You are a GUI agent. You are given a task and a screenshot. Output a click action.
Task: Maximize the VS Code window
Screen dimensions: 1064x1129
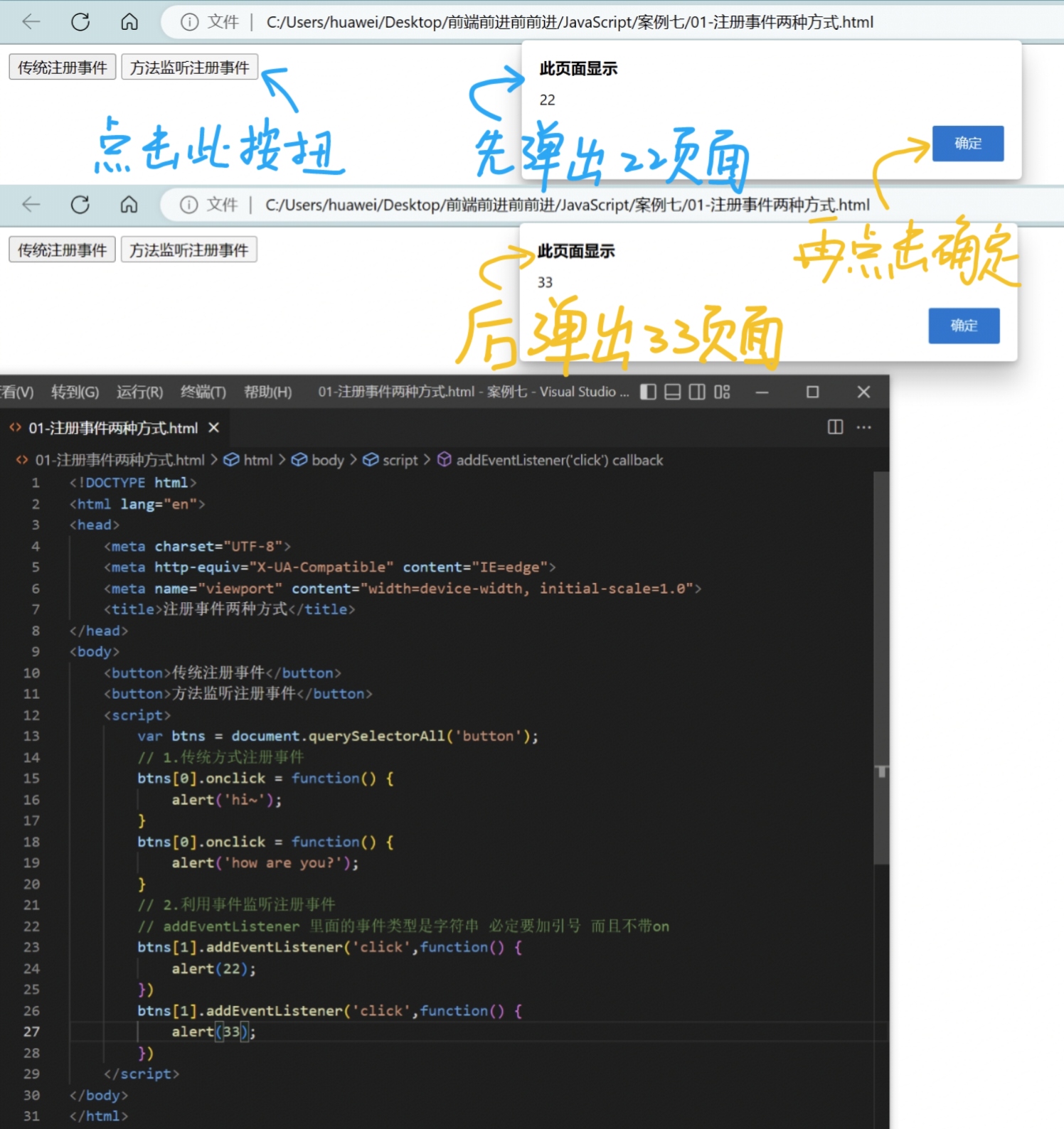[x=813, y=392]
